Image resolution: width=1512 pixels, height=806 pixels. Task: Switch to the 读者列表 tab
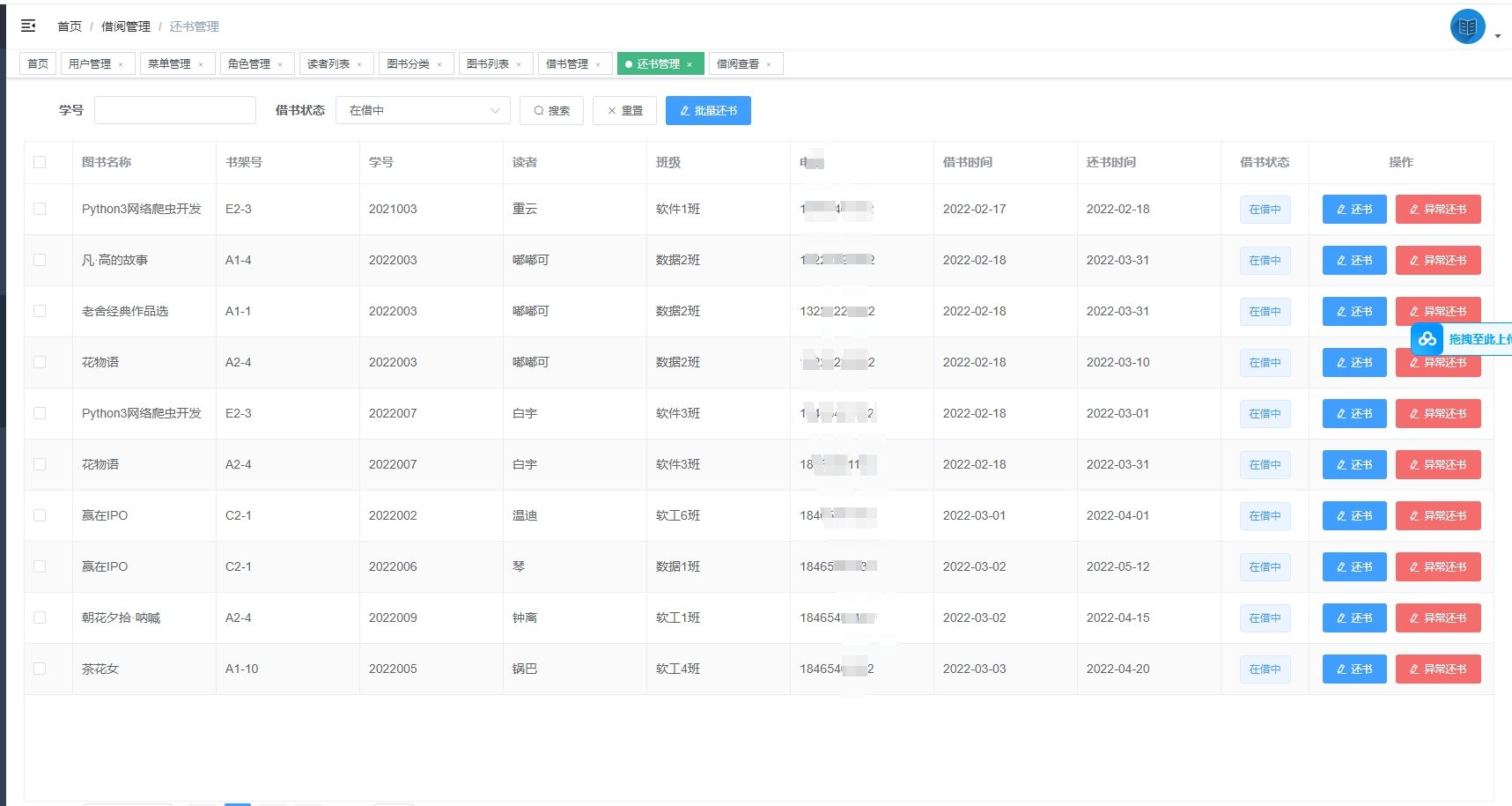[x=329, y=63]
